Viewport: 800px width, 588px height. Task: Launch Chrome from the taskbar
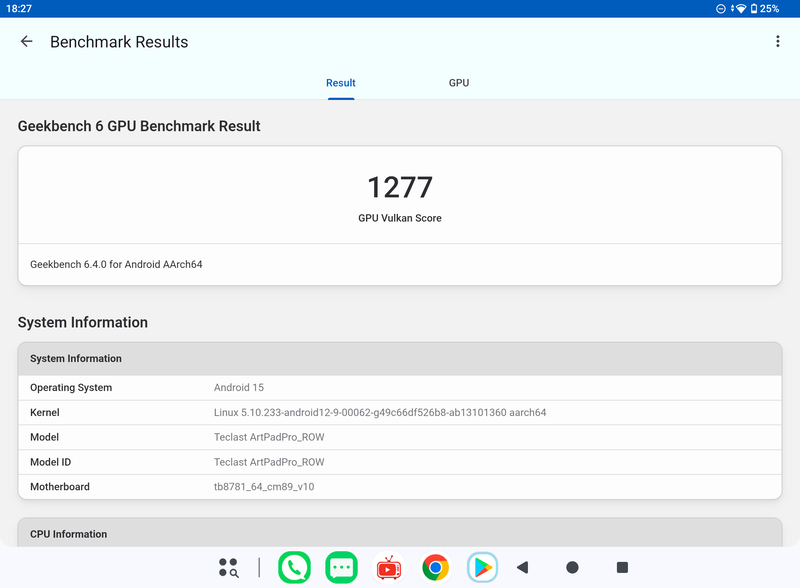point(435,568)
